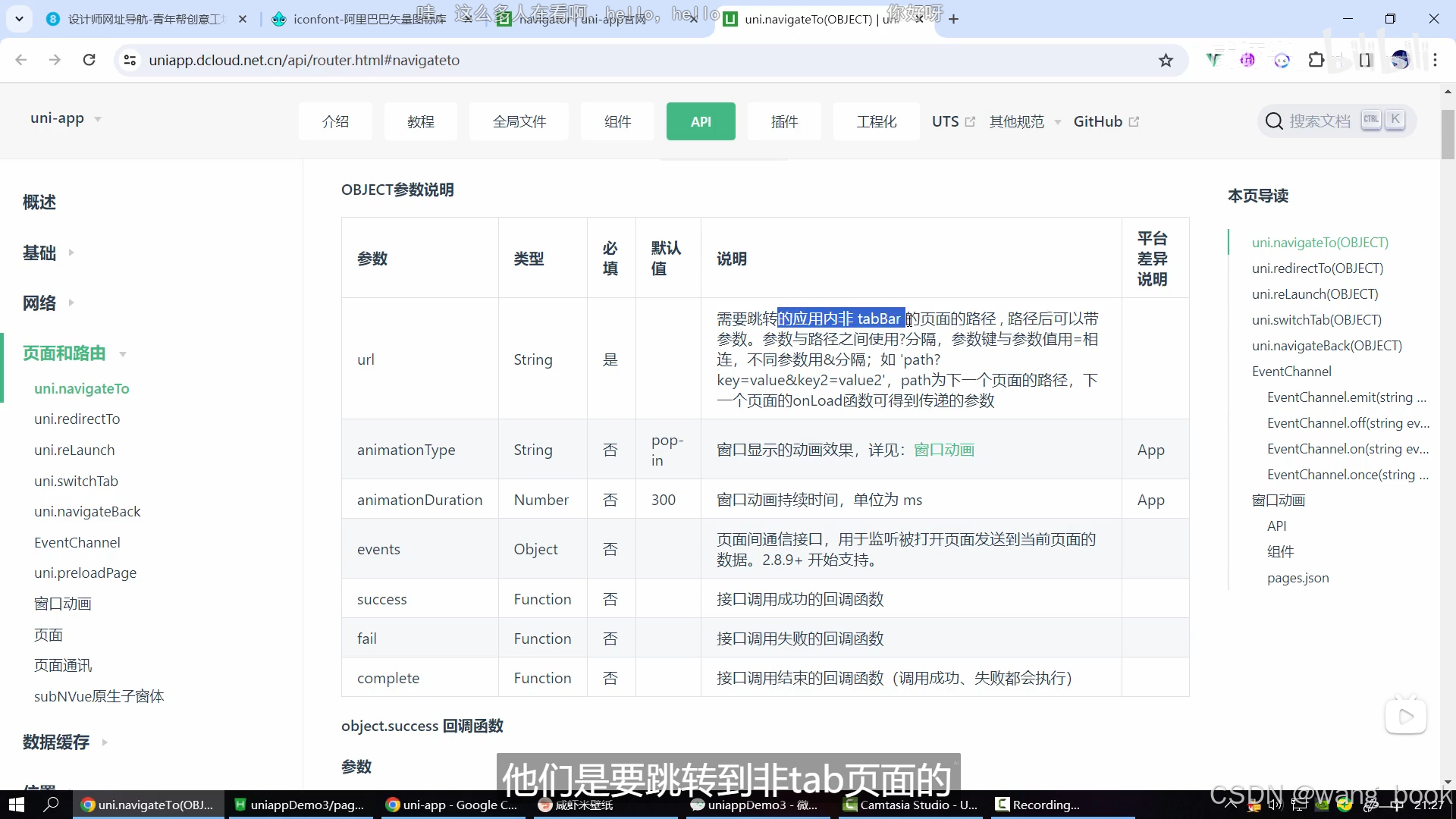The height and width of the screenshot is (819, 1456).
Task: Switch to uniappDemo3/pag... taskbar window
Action: pos(300,805)
